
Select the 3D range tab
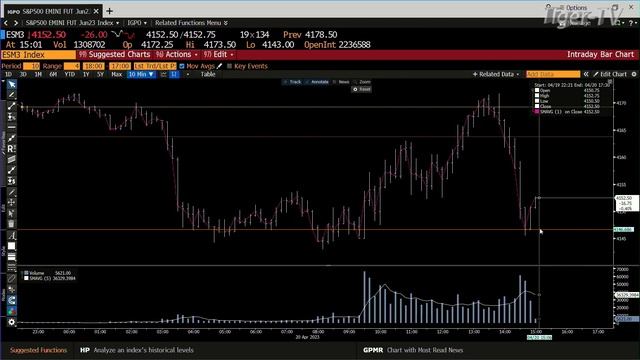point(23,74)
